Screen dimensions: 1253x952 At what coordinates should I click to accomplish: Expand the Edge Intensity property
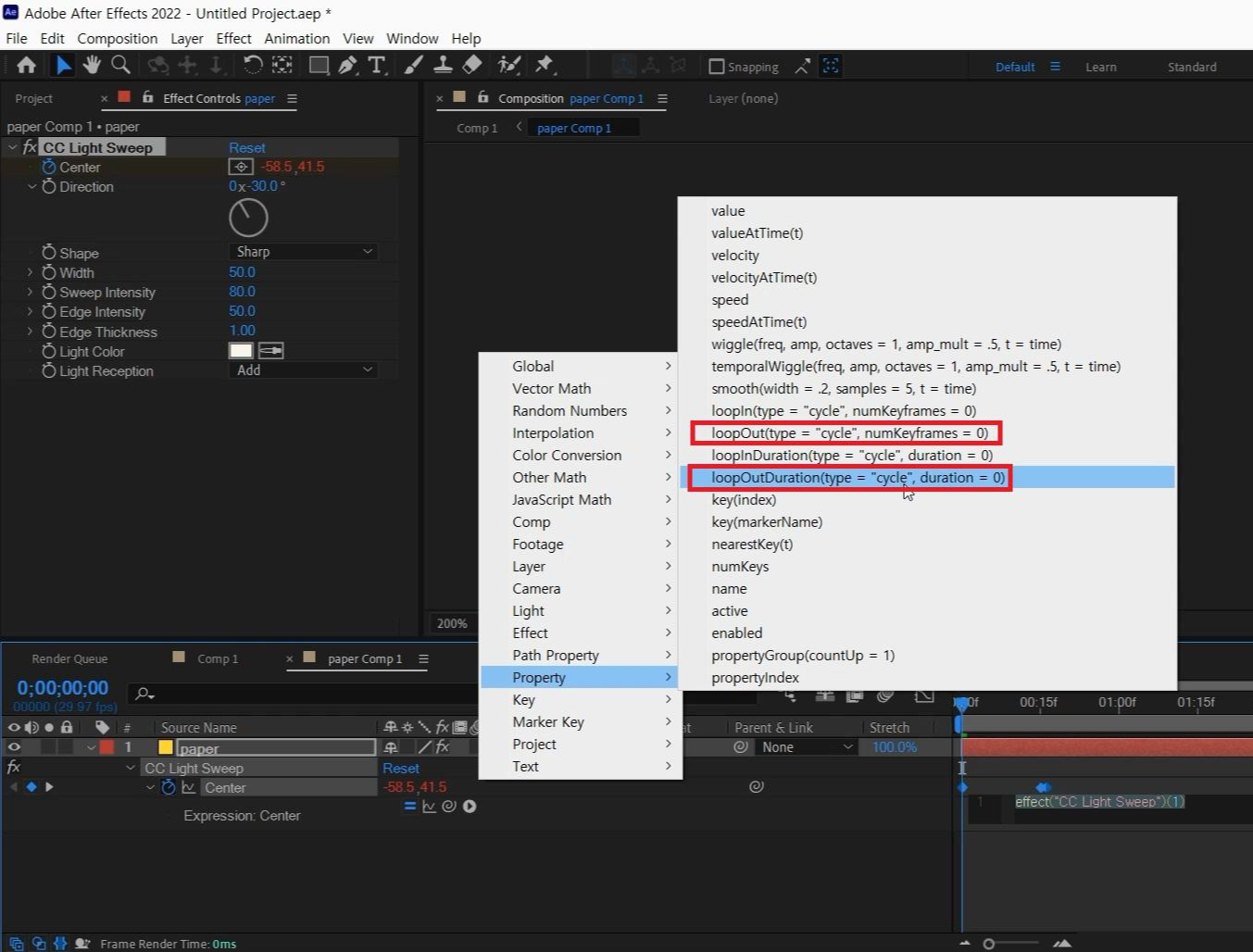(x=31, y=311)
